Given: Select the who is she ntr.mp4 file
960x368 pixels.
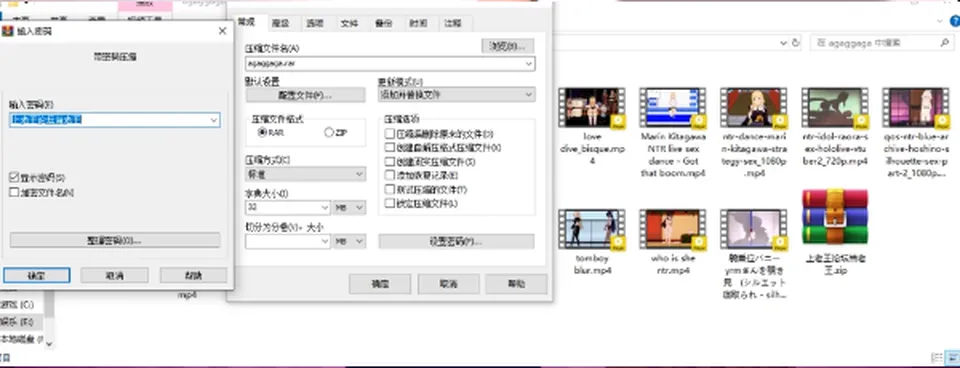Looking at the screenshot, I should 673,242.
